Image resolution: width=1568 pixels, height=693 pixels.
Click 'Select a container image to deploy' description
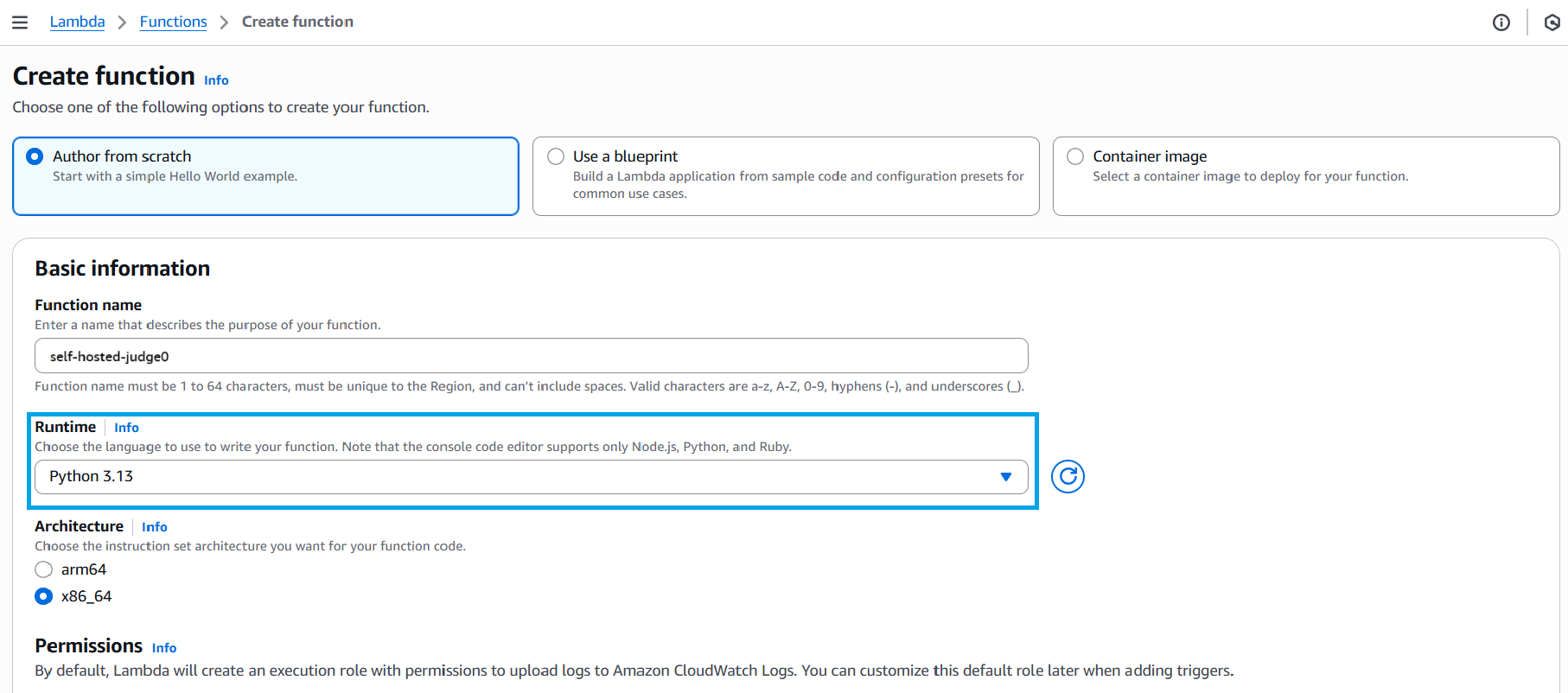(1250, 176)
